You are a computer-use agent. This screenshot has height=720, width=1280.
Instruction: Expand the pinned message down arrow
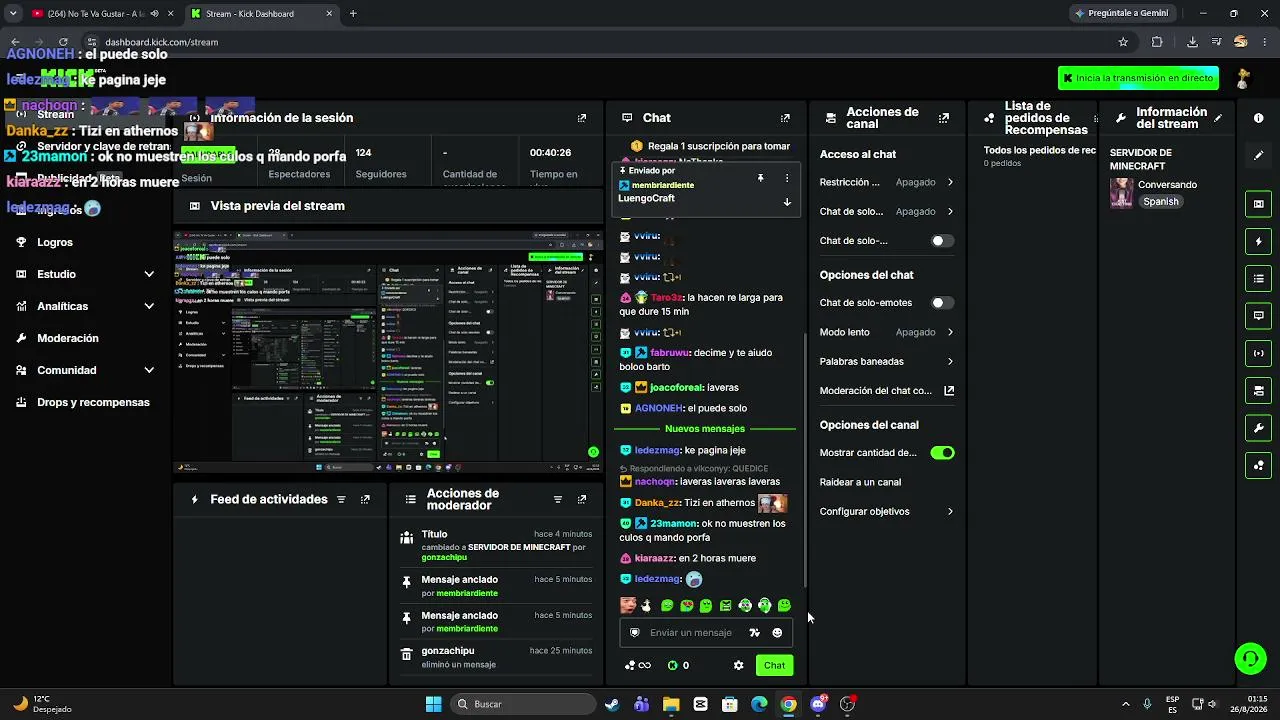[787, 202]
